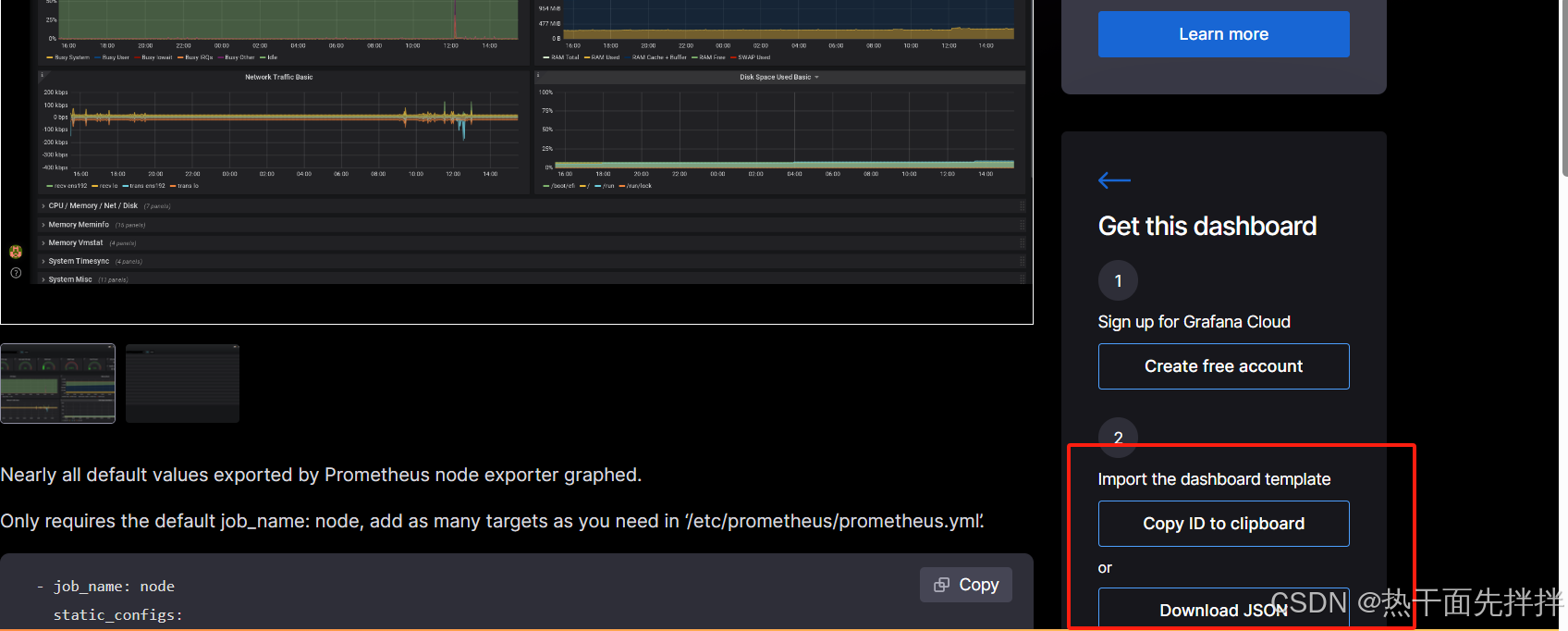Click the drag handle on CPU / Memory / Net / Disk row
The image size is (1568, 631).
coord(1022,206)
